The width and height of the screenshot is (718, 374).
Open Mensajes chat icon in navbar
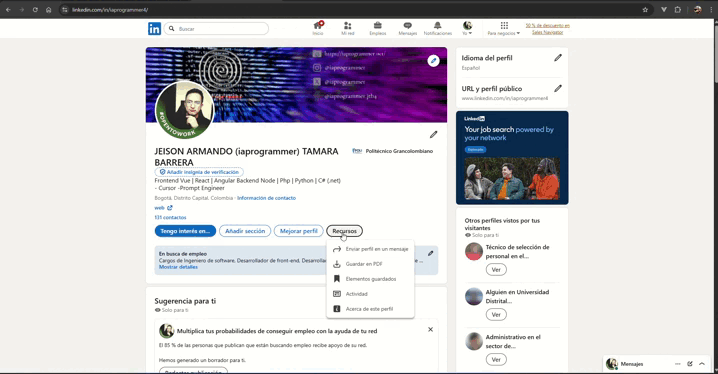tap(408, 28)
